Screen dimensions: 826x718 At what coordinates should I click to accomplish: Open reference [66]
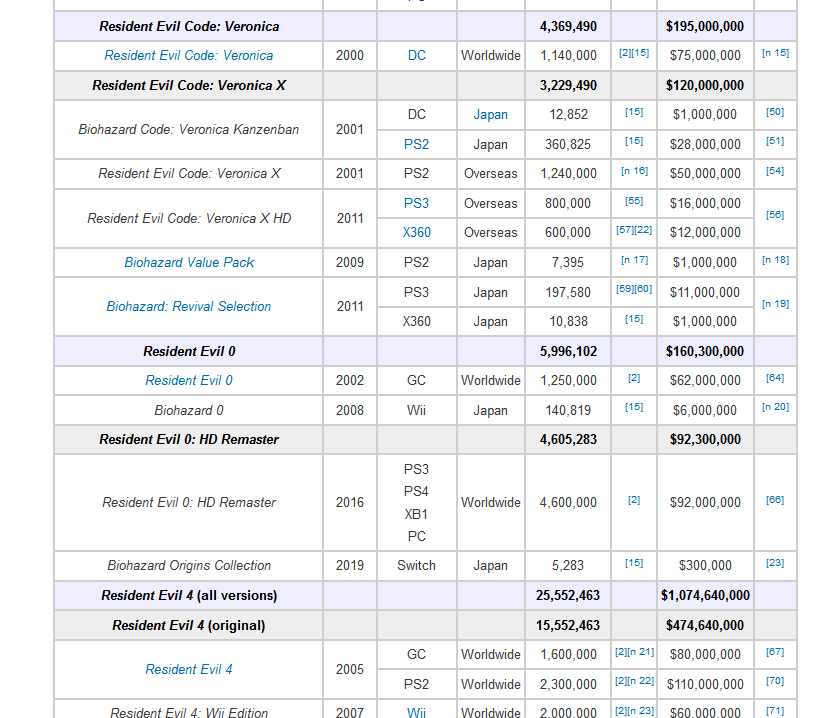point(775,499)
